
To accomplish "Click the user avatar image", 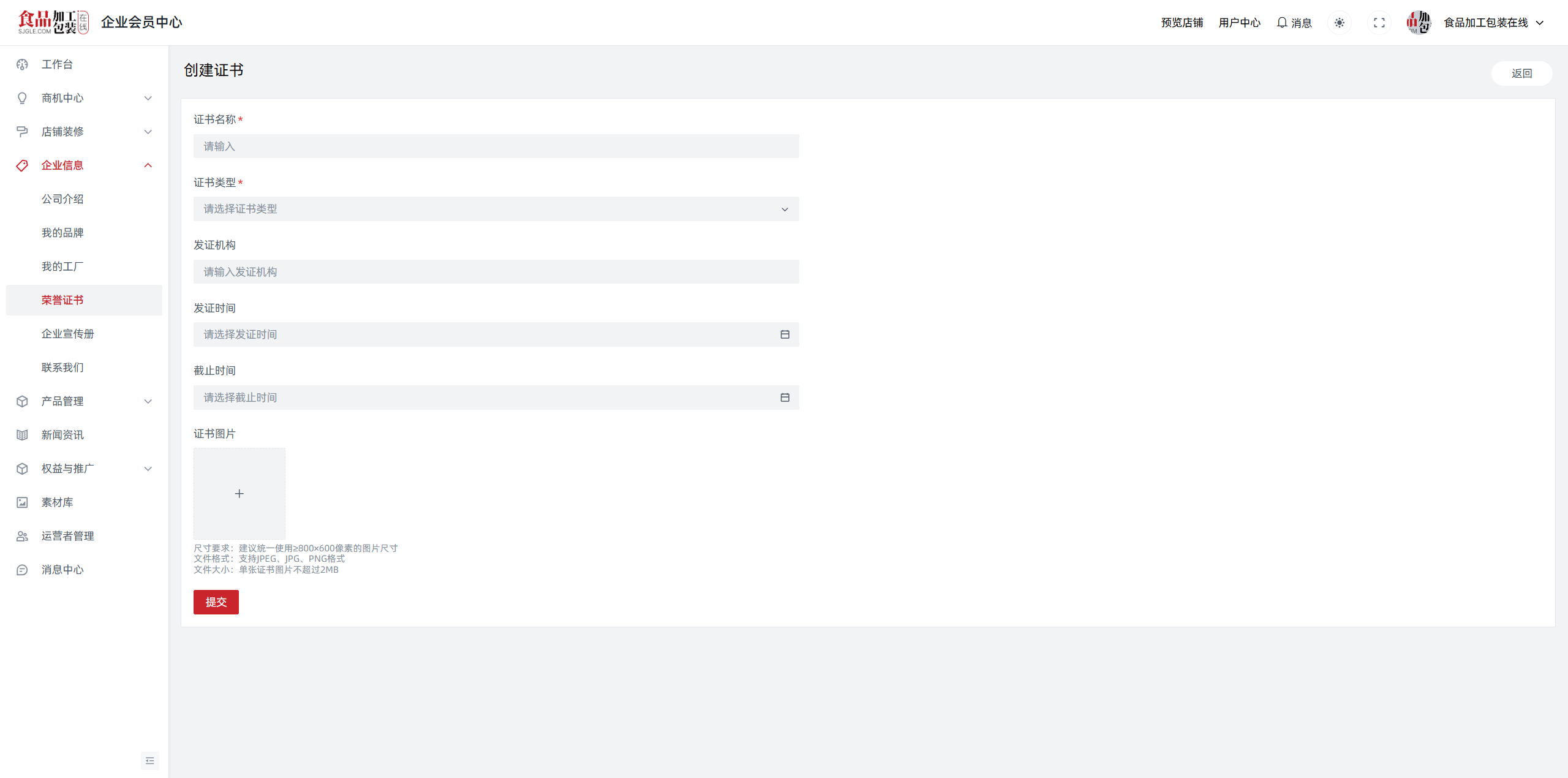I will (1419, 23).
